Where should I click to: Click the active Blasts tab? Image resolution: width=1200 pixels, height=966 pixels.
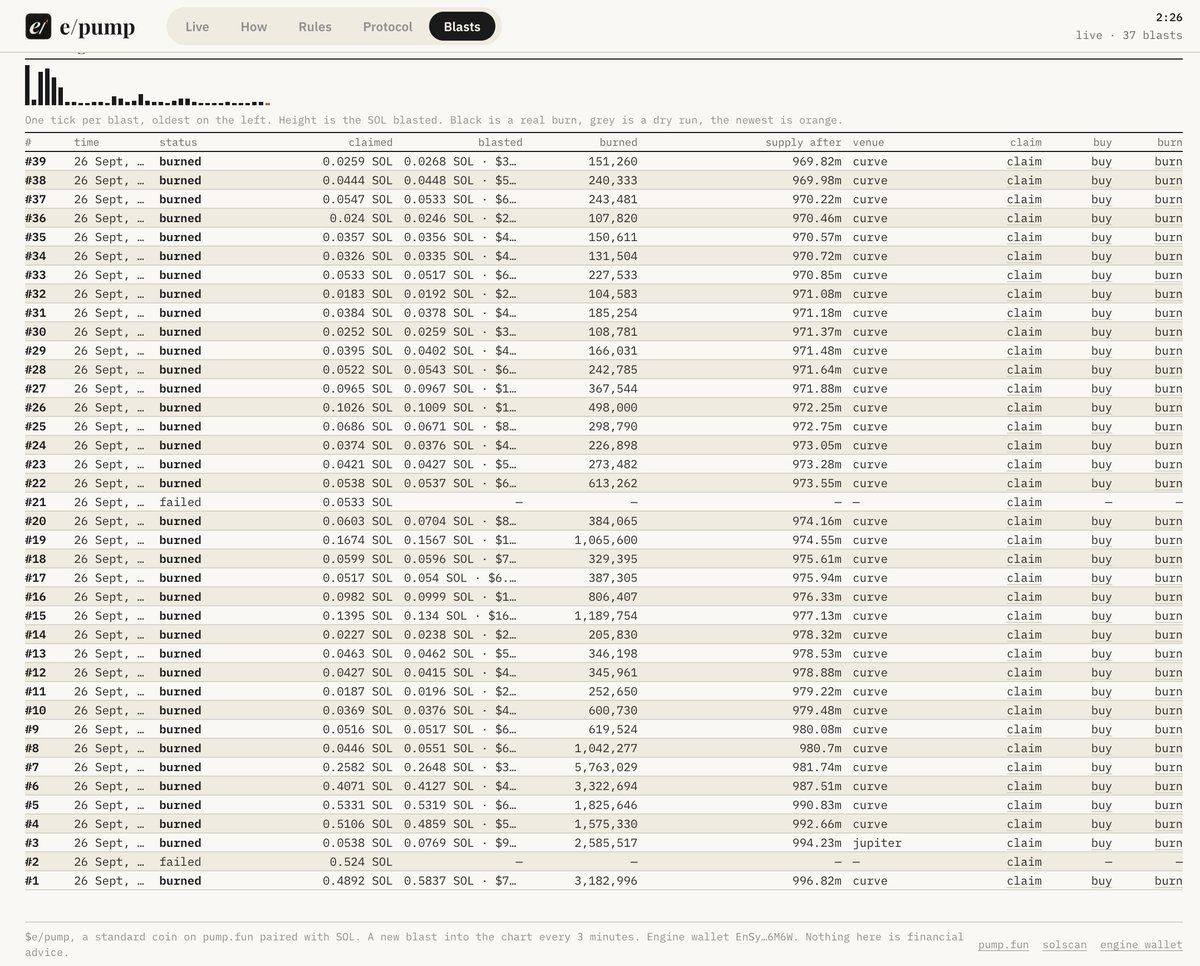click(x=462, y=26)
